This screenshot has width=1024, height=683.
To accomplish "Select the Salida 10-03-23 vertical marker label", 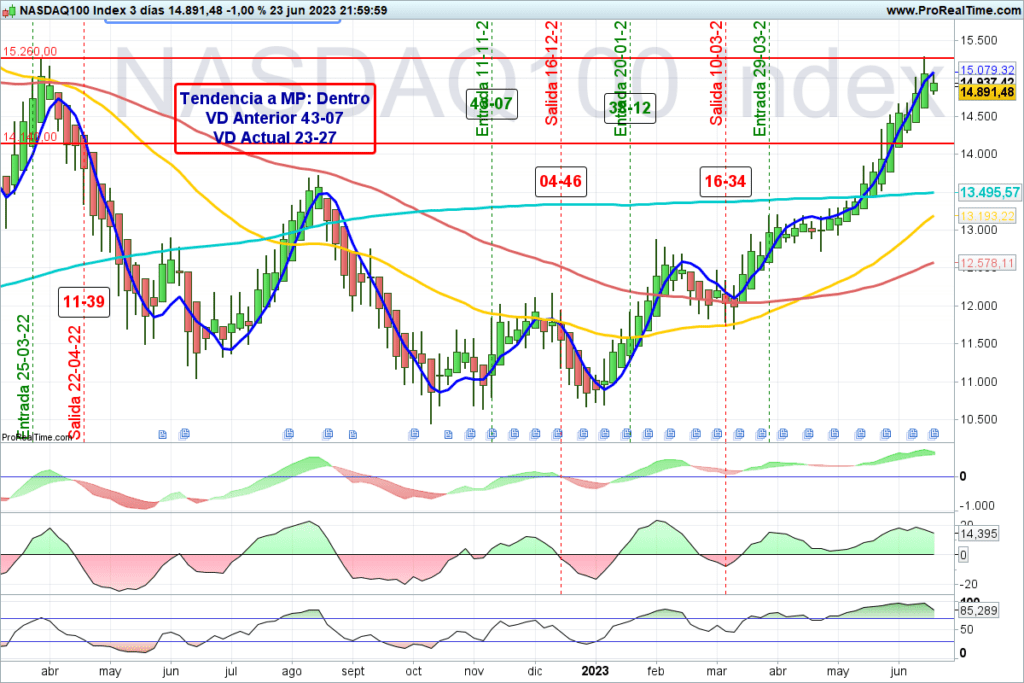I will point(716,73).
